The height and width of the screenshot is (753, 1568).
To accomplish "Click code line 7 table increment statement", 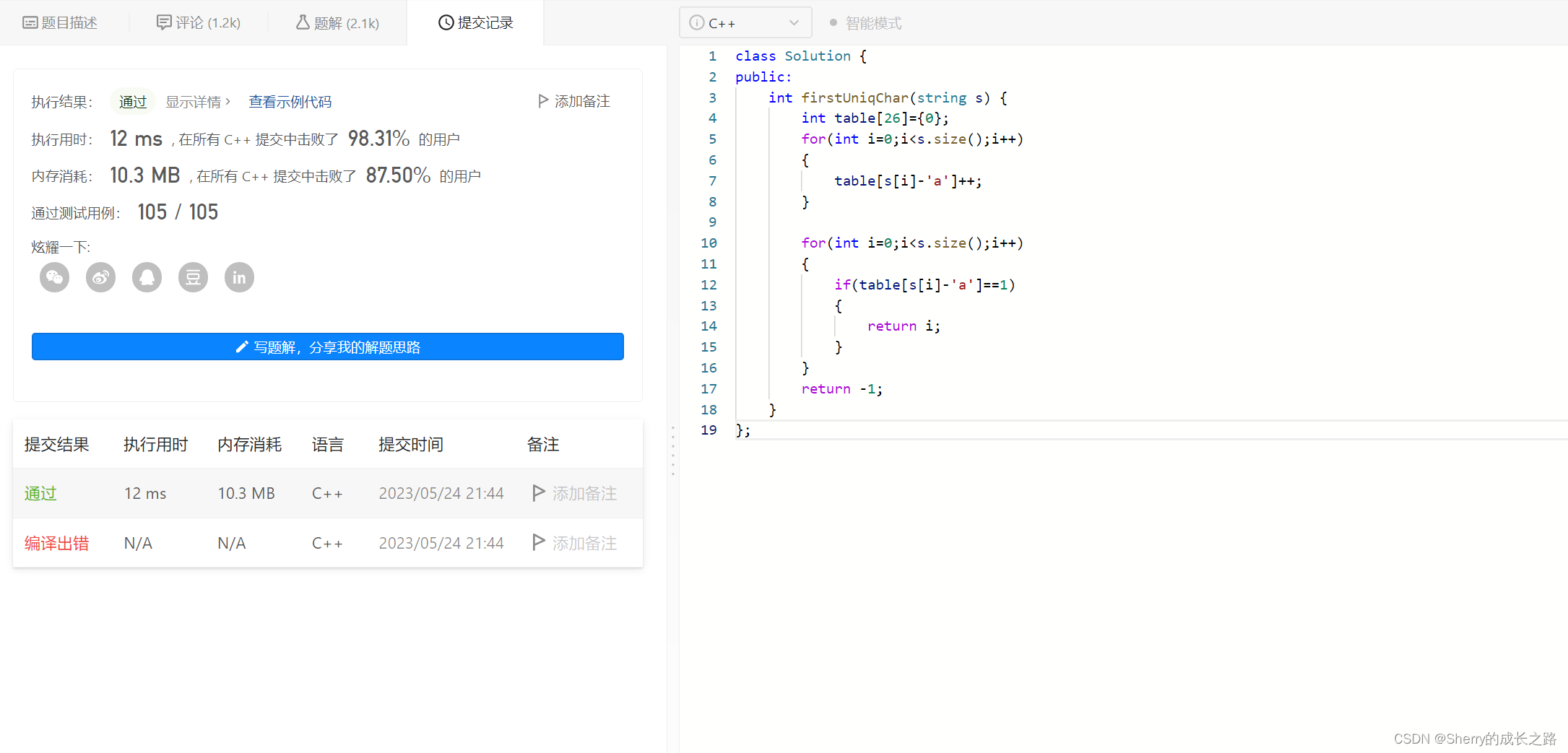I will (908, 180).
